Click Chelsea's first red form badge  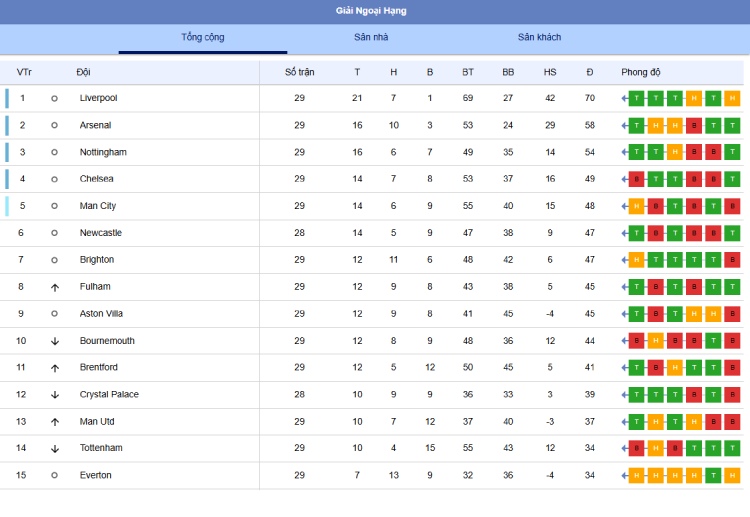coord(637,179)
